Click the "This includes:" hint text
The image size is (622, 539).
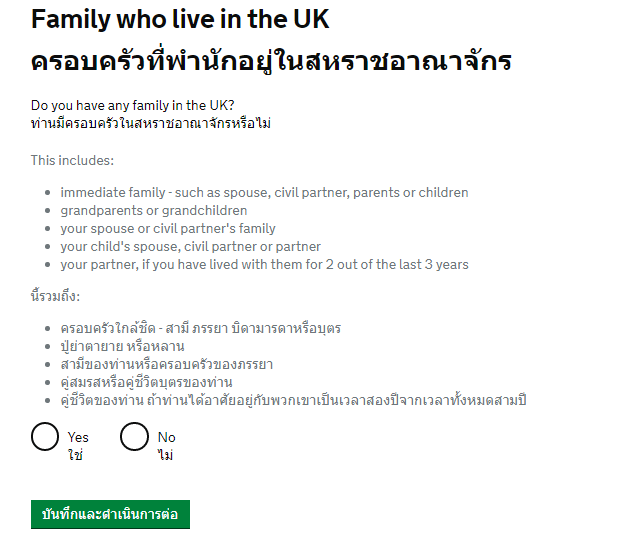tap(72, 160)
